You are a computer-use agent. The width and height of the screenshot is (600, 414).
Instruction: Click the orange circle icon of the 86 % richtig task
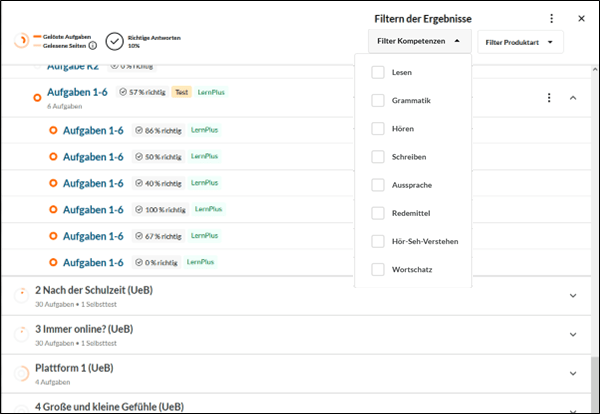point(53,130)
